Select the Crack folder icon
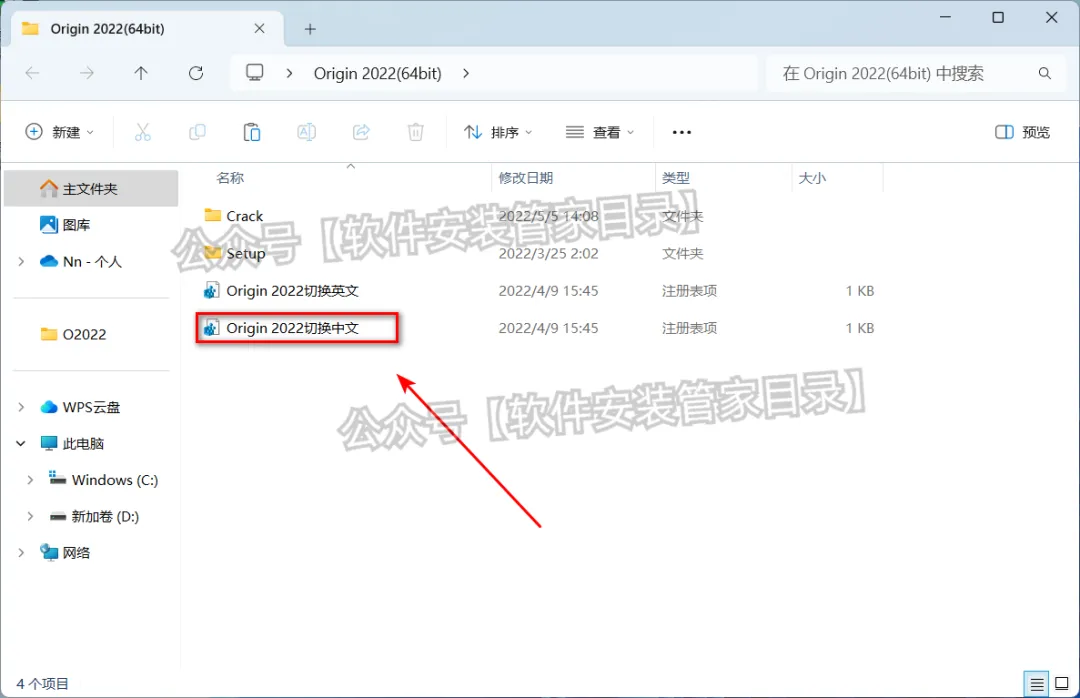Screen dimensions: 1080x698 click(213, 215)
